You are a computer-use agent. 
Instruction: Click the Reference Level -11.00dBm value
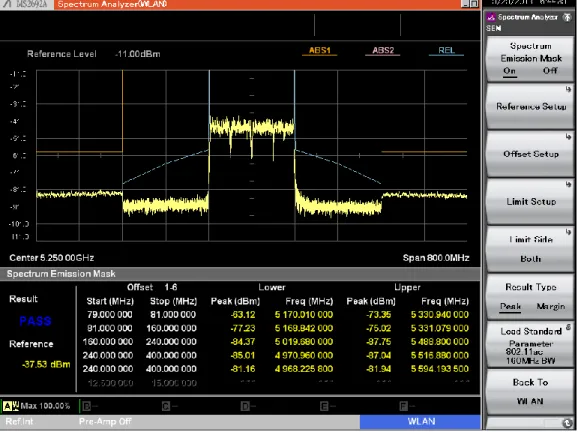[x=137, y=54]
